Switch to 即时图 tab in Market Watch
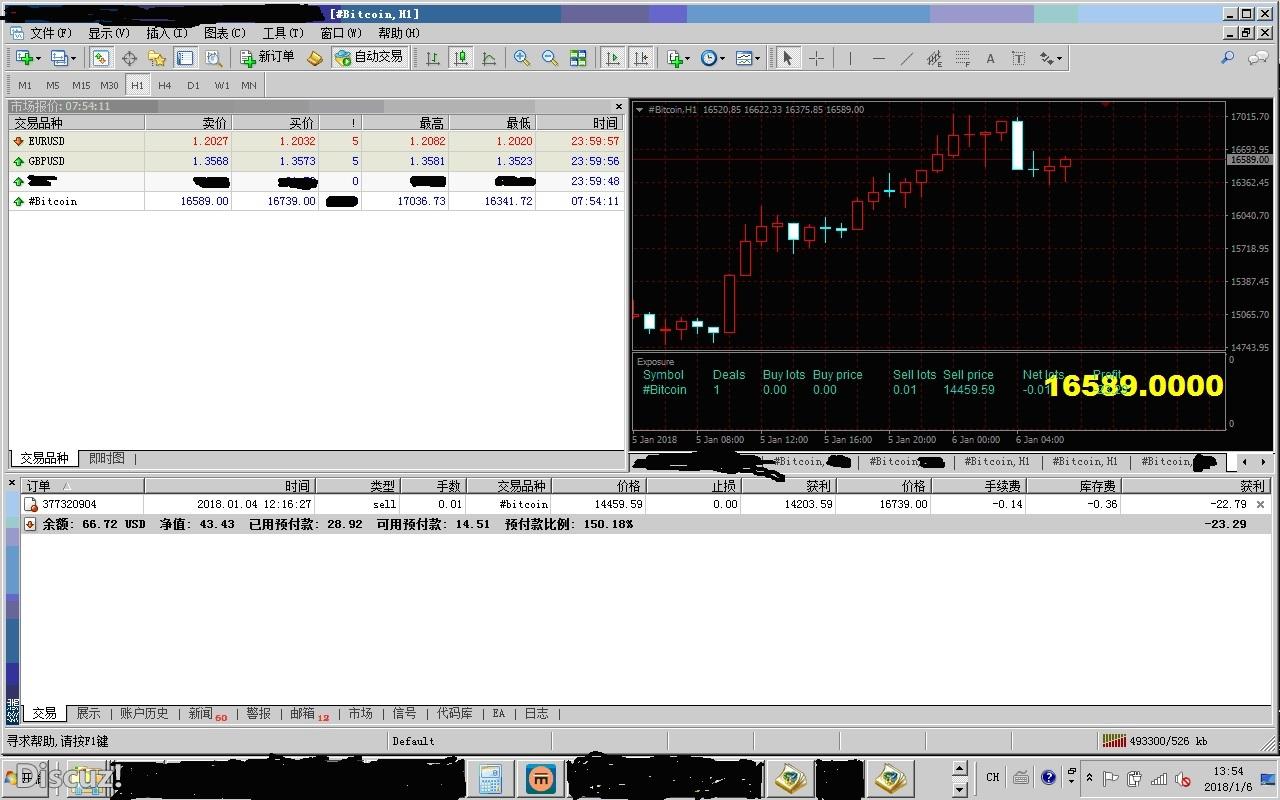This screenshot has width=1280, height=800. click(x=107, y=458)
